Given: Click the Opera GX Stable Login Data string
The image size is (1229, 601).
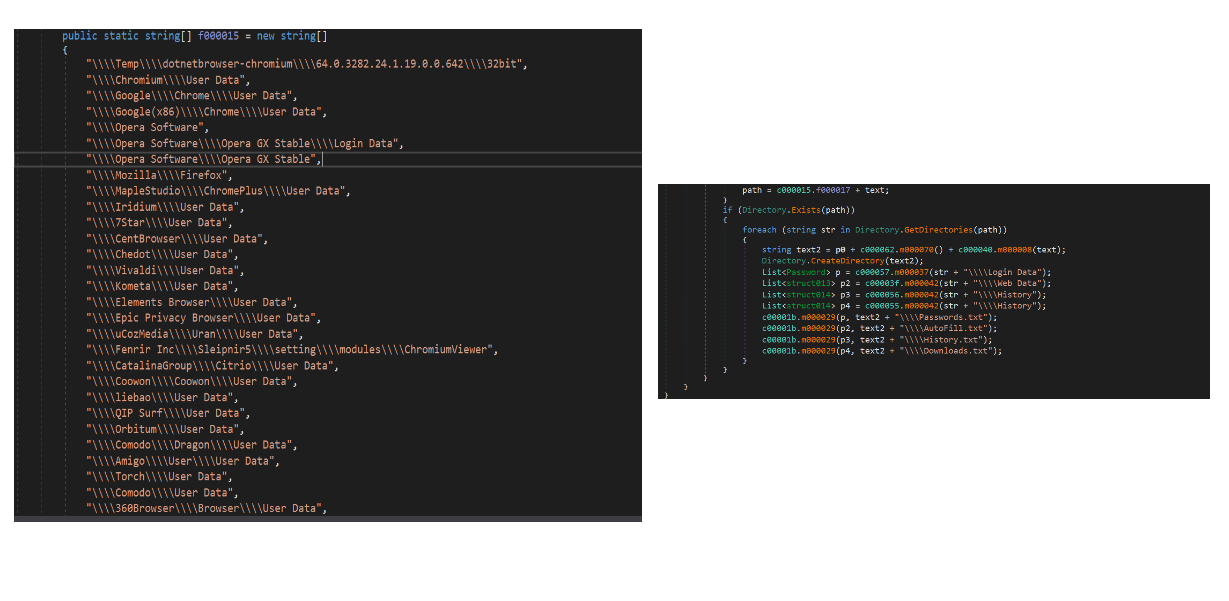Looking at the screenshot, I should coord(245,143).
